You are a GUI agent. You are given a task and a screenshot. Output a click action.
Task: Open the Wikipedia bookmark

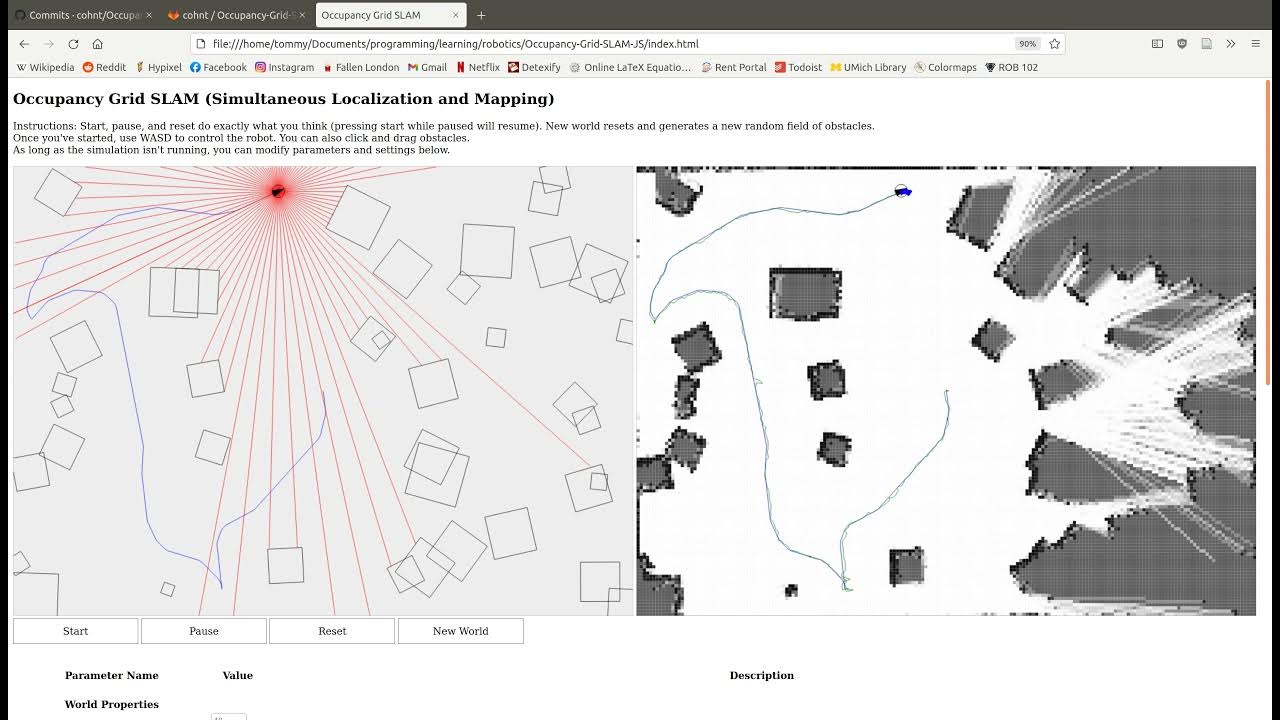(x=46, y=67)
